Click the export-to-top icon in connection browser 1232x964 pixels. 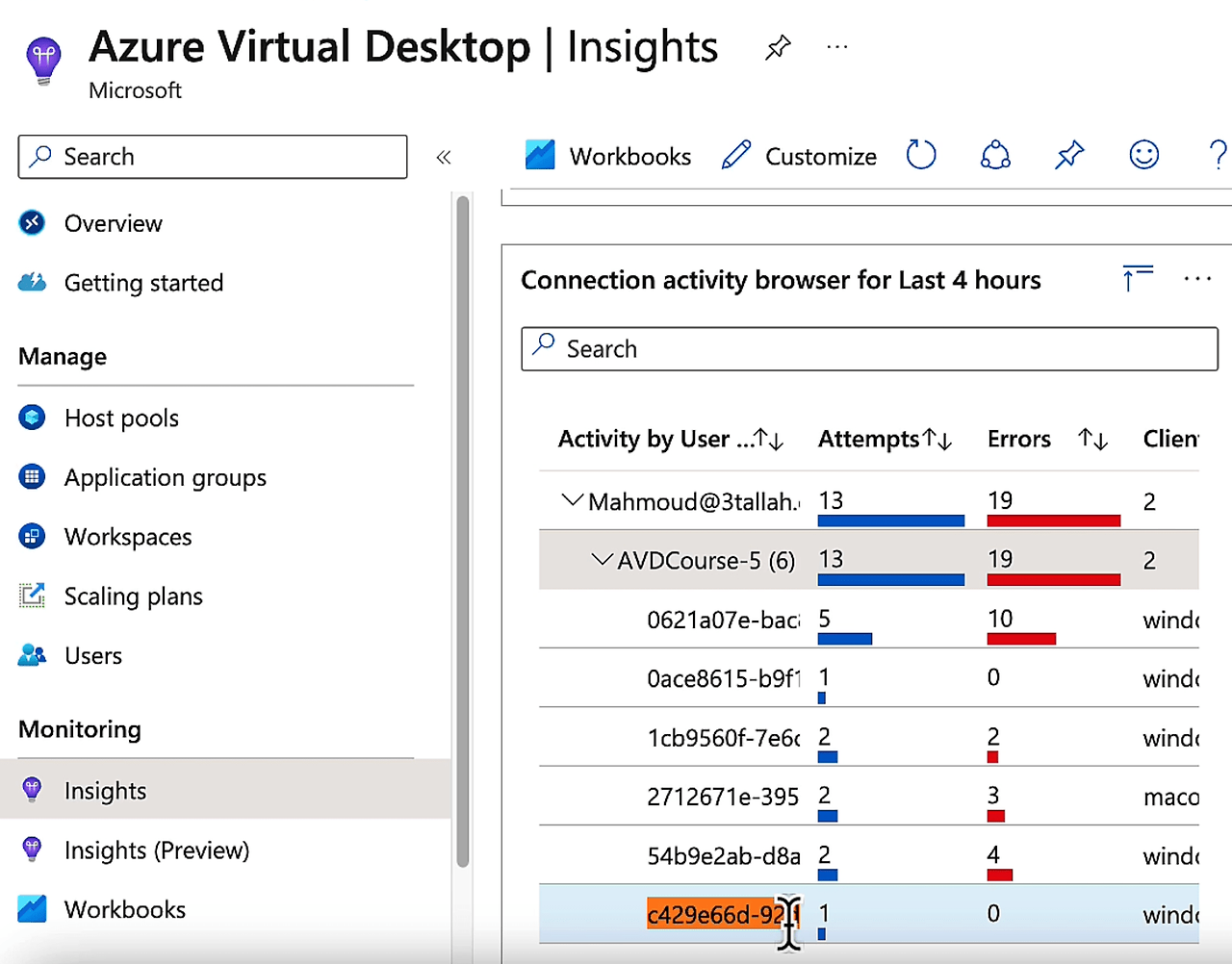coord(1138,278)
